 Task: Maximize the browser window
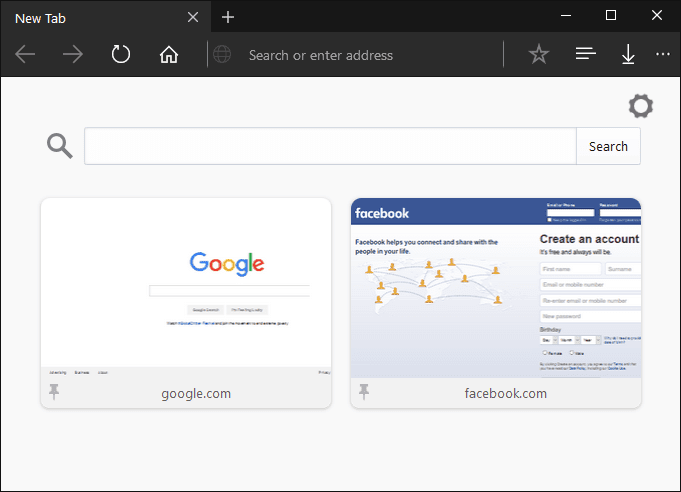611,15
